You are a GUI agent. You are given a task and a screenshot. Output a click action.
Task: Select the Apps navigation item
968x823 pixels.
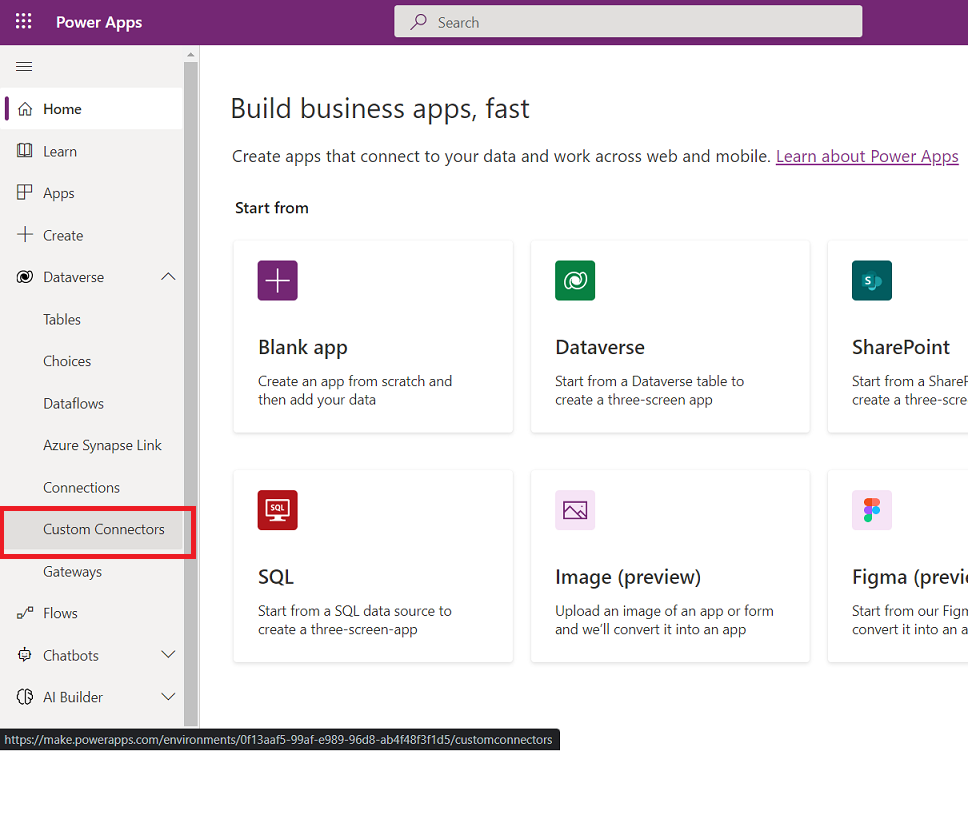tap(58, 193)
